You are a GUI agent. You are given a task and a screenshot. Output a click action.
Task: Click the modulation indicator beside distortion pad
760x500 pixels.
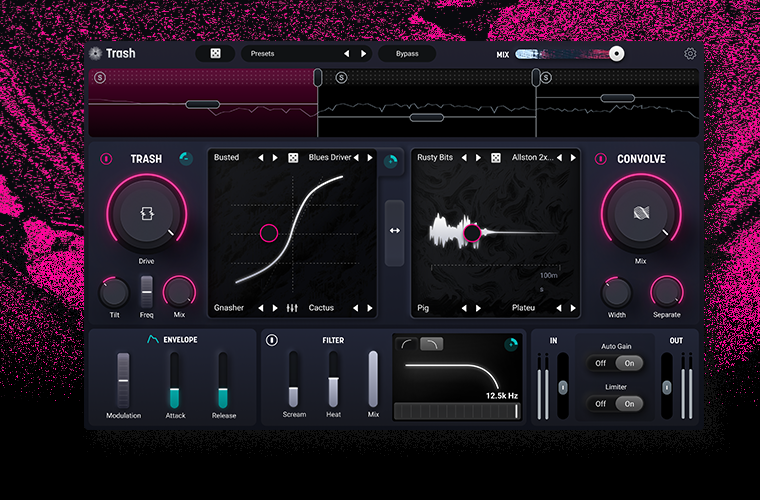tap(391, 161)
